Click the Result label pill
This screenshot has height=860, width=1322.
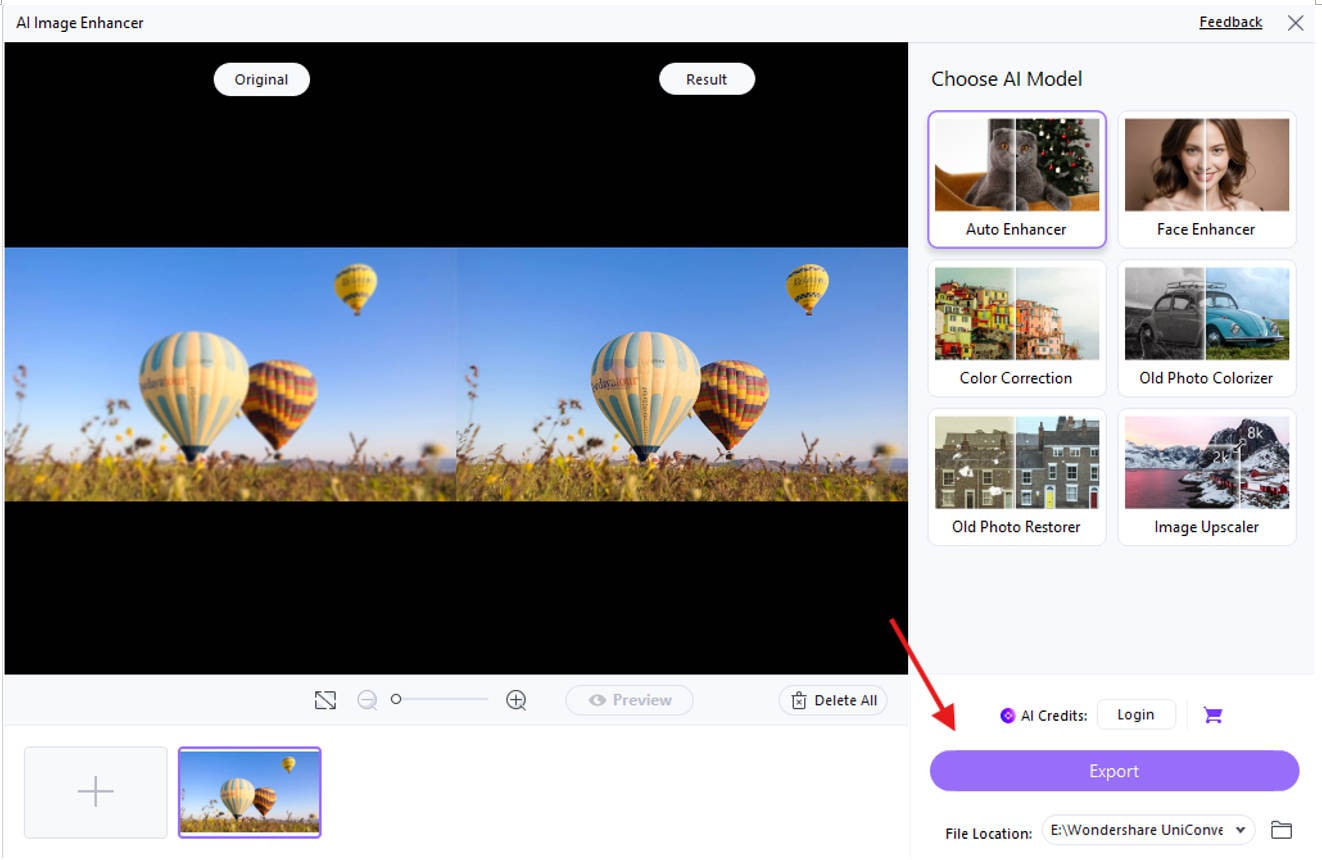707,79
